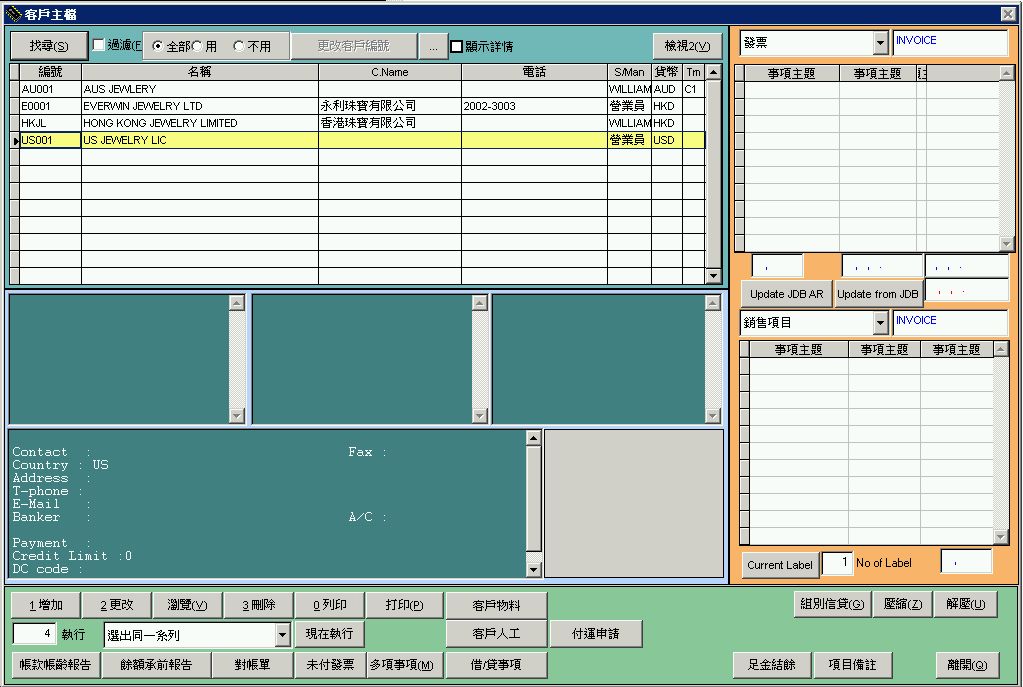Screen dimensions: 1023x687
Task: Click the ellipsis button beside 更改客戶編號
Action: [x=433, y=46]
